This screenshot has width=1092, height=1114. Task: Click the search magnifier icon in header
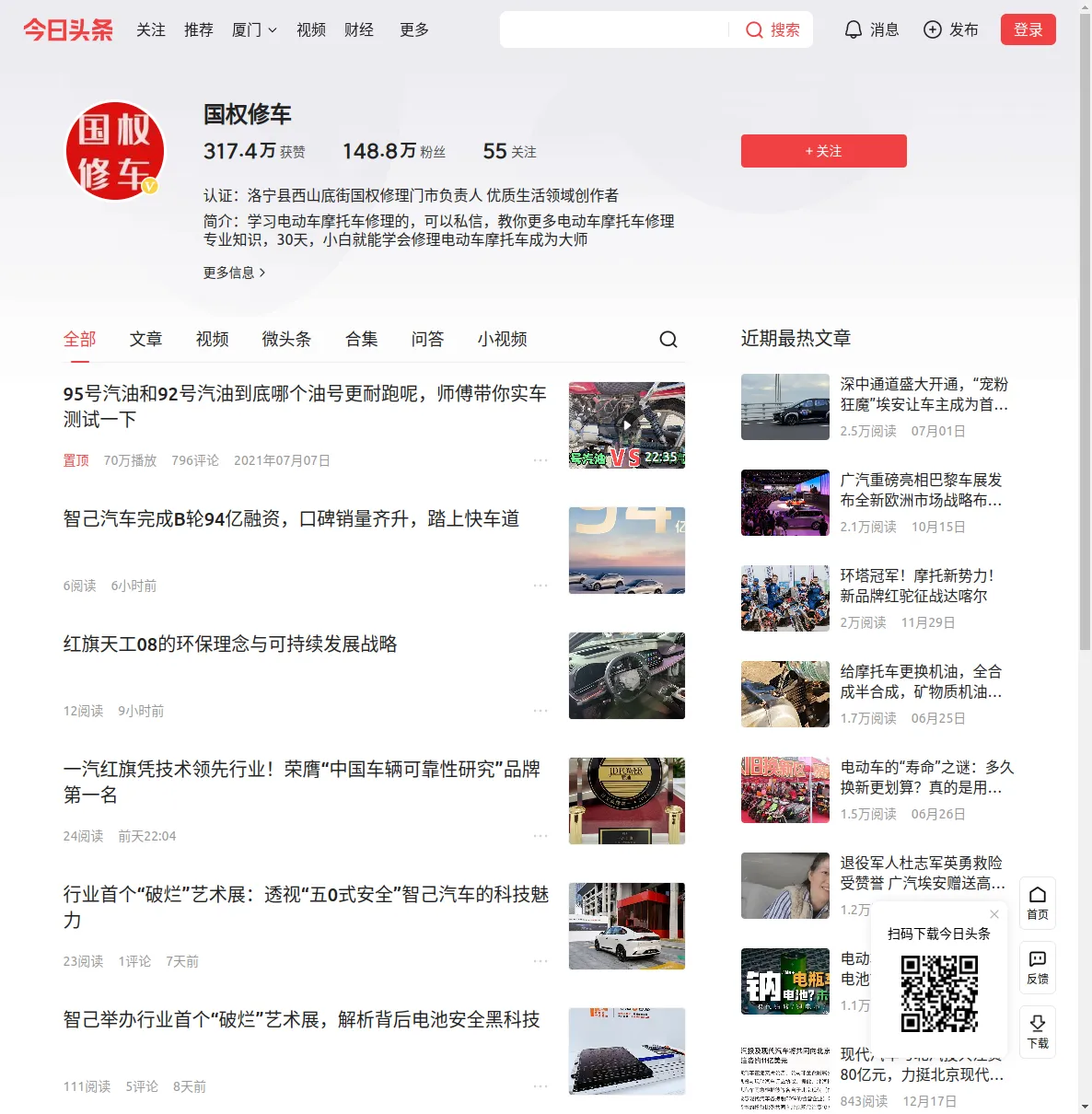tap(754, 30)
